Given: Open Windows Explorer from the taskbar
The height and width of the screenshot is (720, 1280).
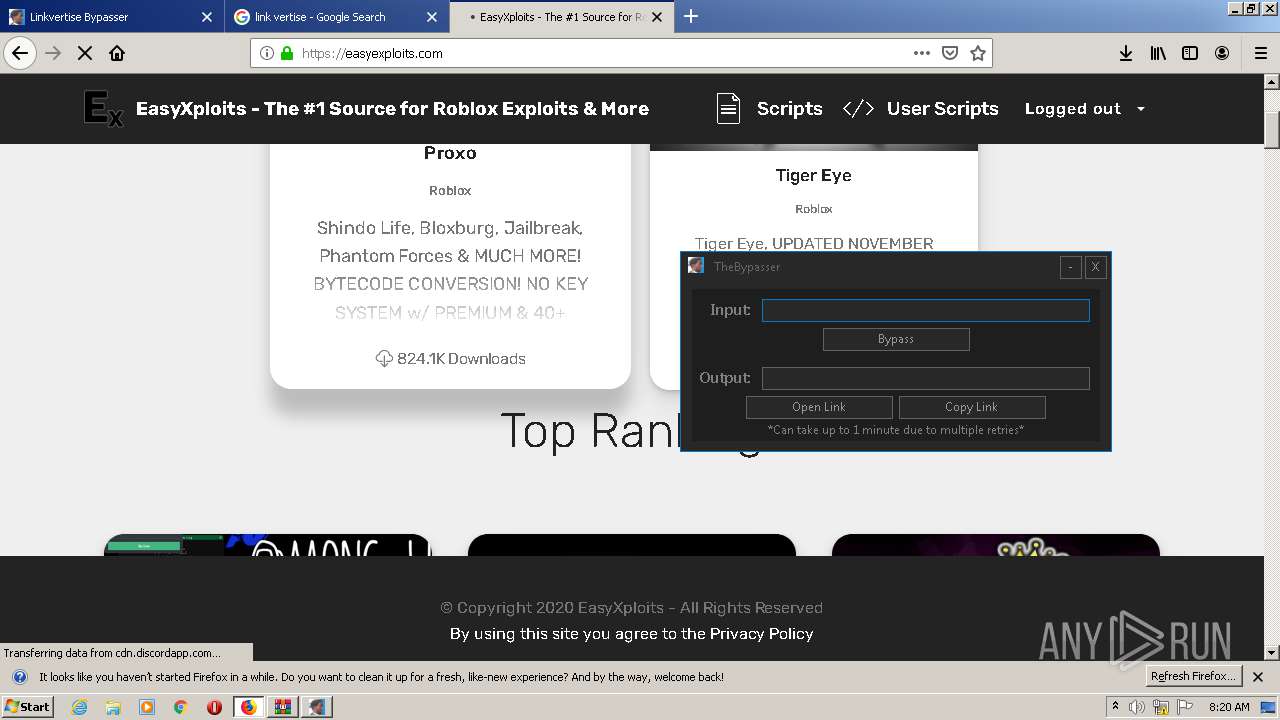Looking at the screenshot, I should pyautogui.click(x=113, y=707).
